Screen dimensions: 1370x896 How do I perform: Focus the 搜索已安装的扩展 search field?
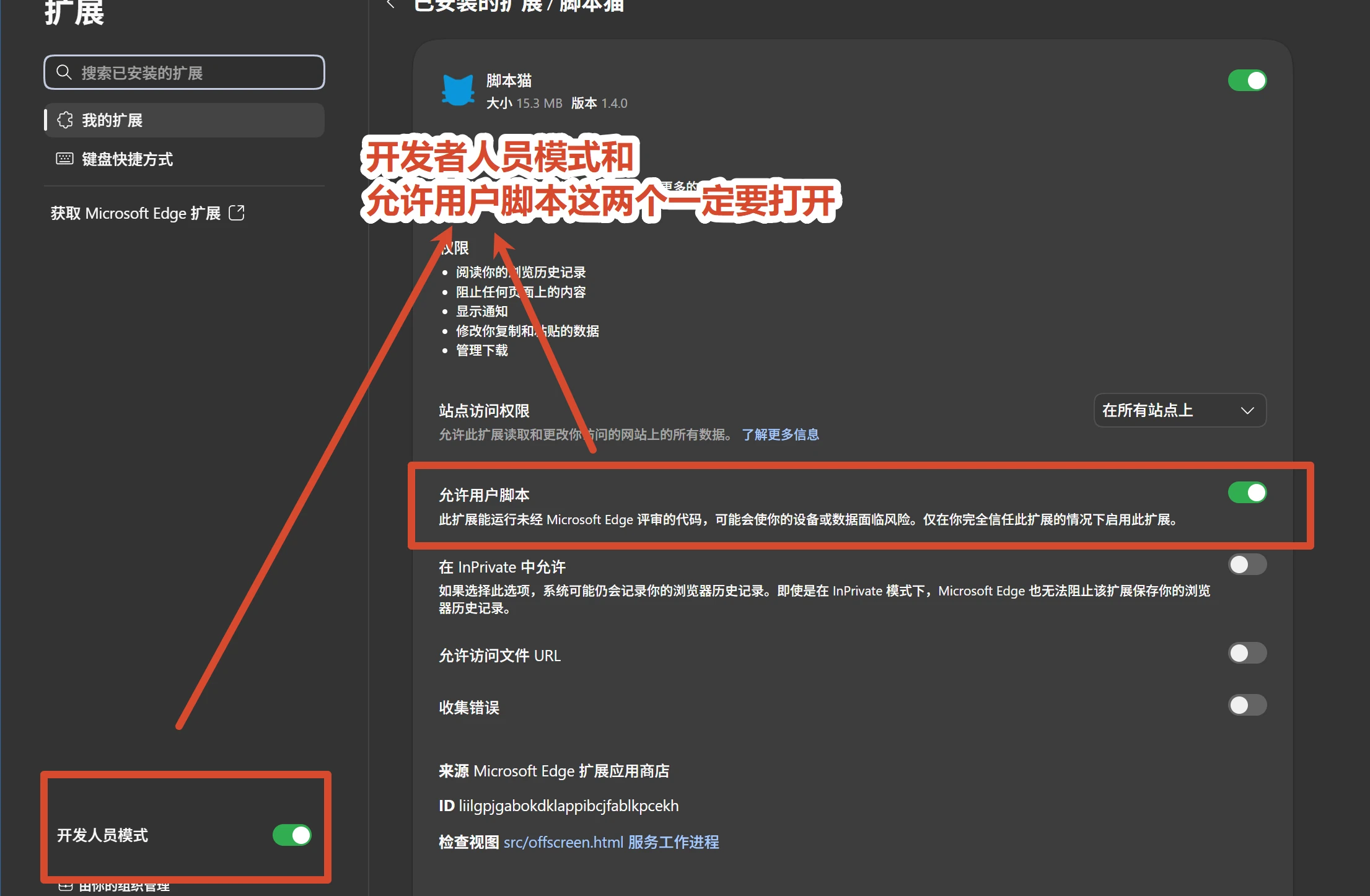tap(184, 72)
